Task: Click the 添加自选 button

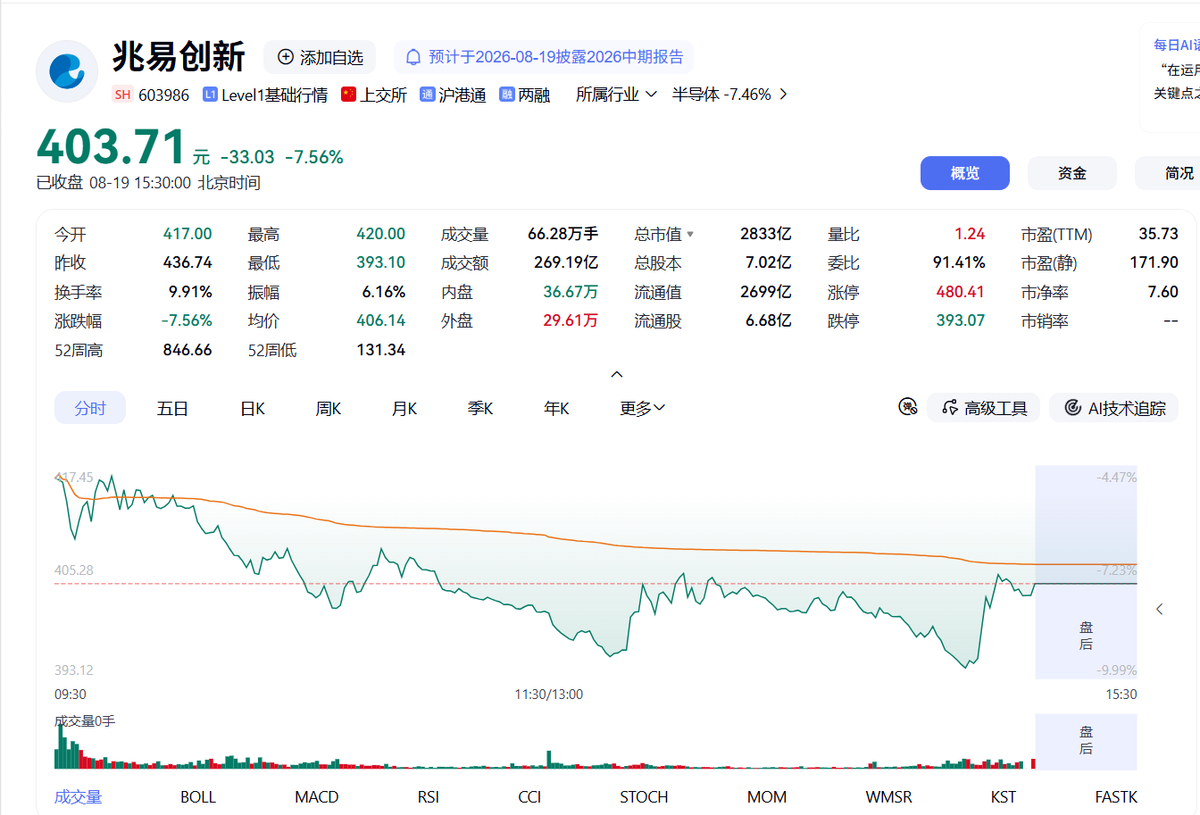Action: coord(319,57)
